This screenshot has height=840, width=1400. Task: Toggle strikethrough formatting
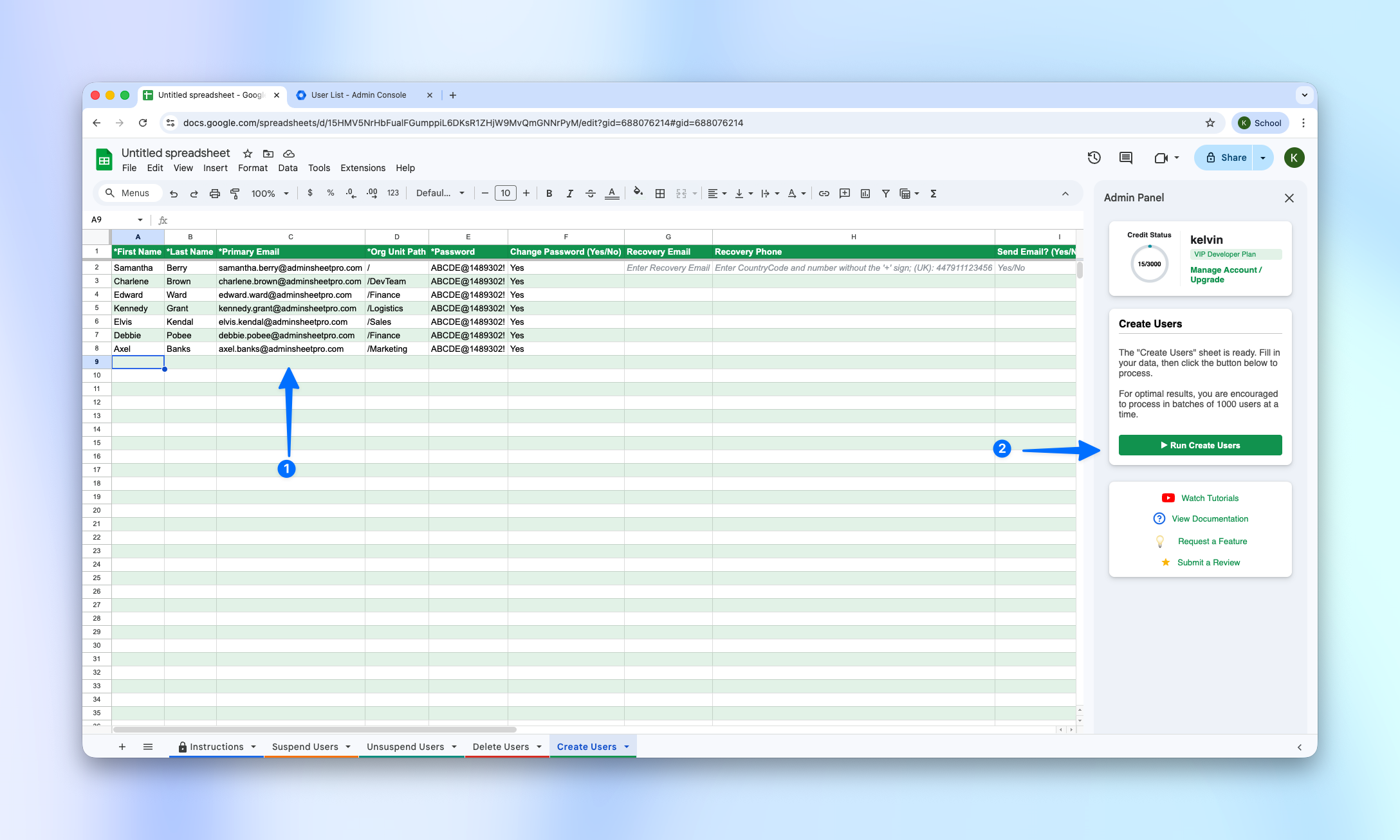[590, 194]
